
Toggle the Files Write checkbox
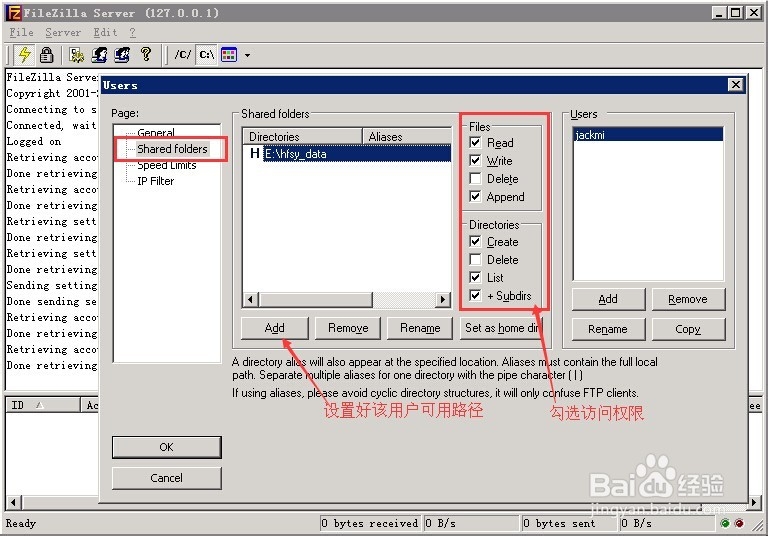(475, 160)
